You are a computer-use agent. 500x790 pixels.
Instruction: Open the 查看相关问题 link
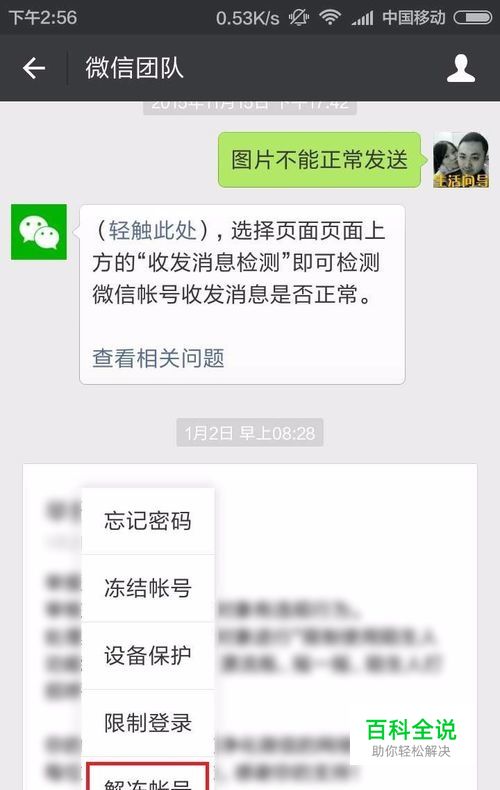(x=158, y=358)
